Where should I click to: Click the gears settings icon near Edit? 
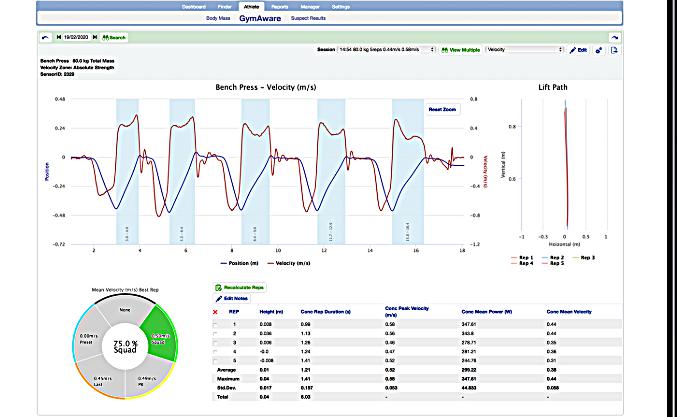point(597,48)
